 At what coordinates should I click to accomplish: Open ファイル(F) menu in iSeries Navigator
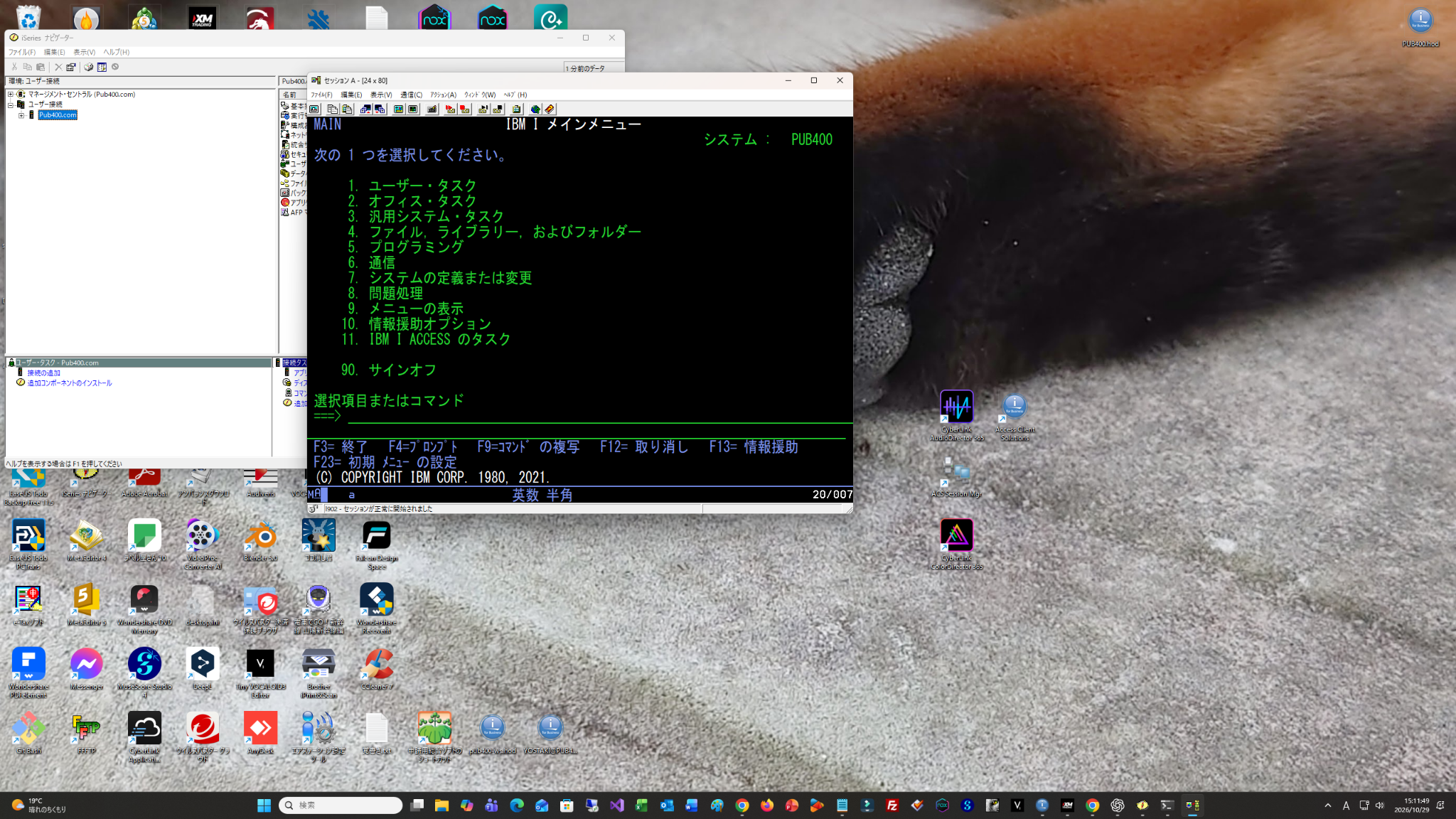22,52
